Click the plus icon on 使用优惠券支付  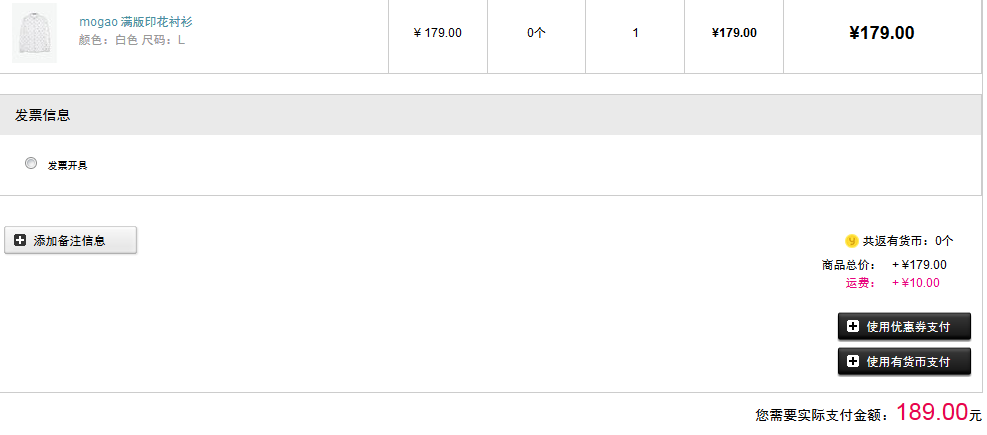[853, 327]
